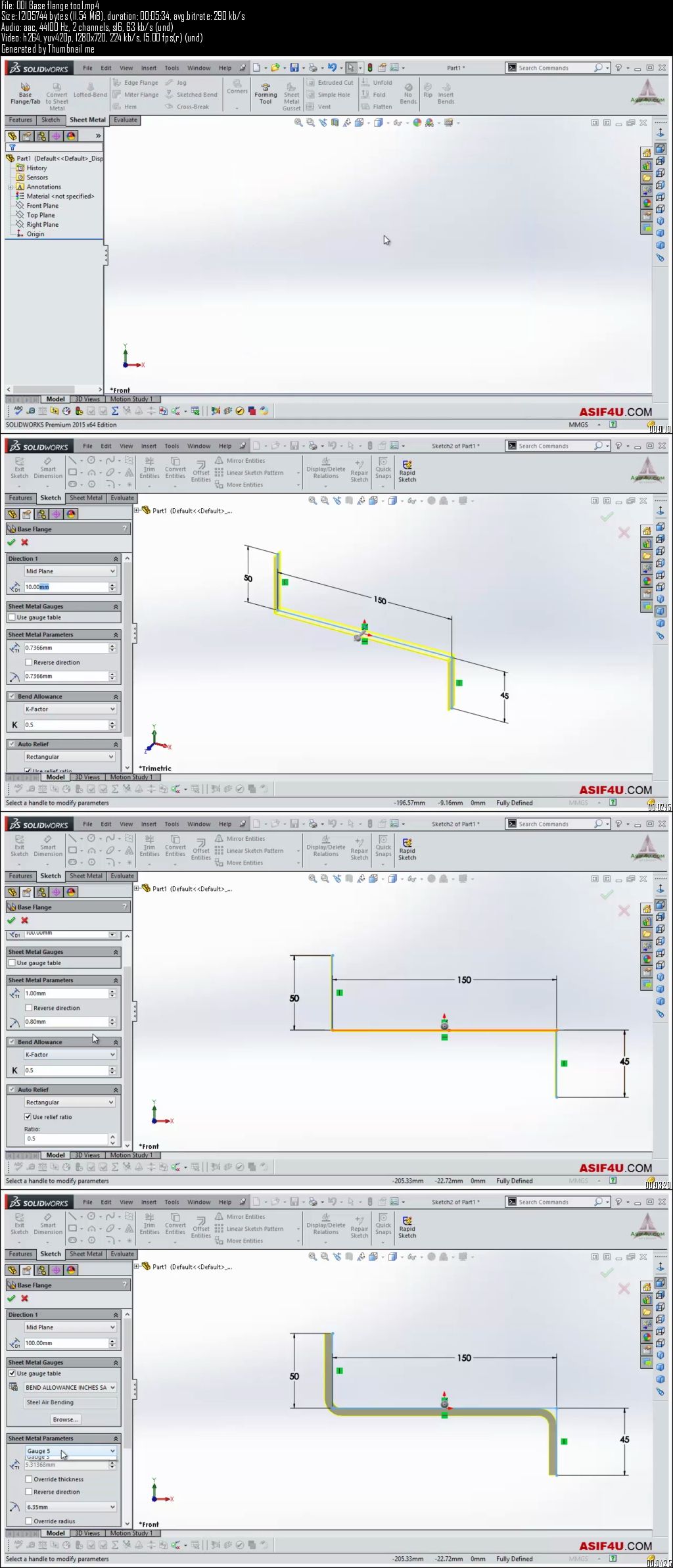Open the Insert menu in Part1 window
Image resolution: width=673 pixels, height=1568 pixels.
click(x=149, y=68)
